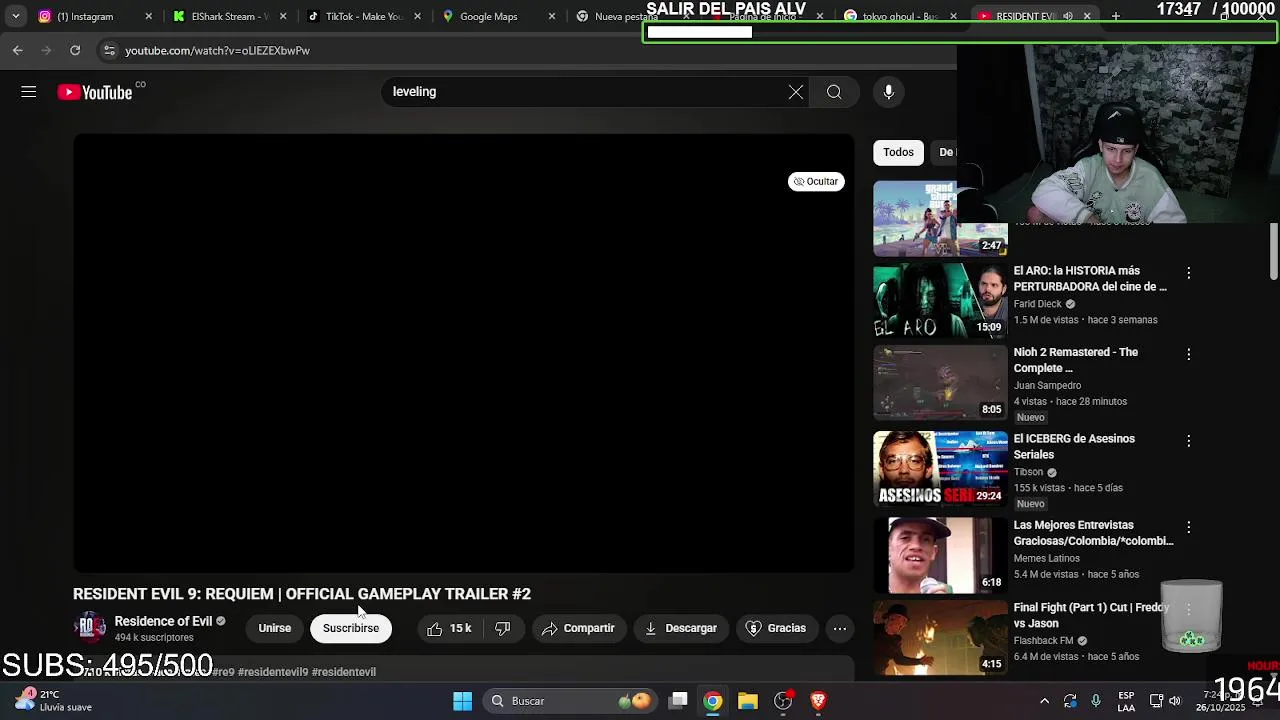Click the page vertical scrollbar thumb
The image size is (1280, 720).
[x=1274, y=252]
